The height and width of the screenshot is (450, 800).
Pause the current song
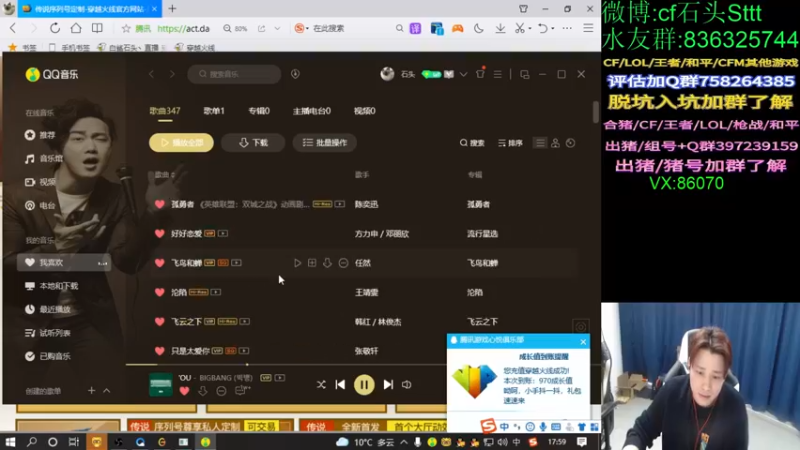point(364,385)
